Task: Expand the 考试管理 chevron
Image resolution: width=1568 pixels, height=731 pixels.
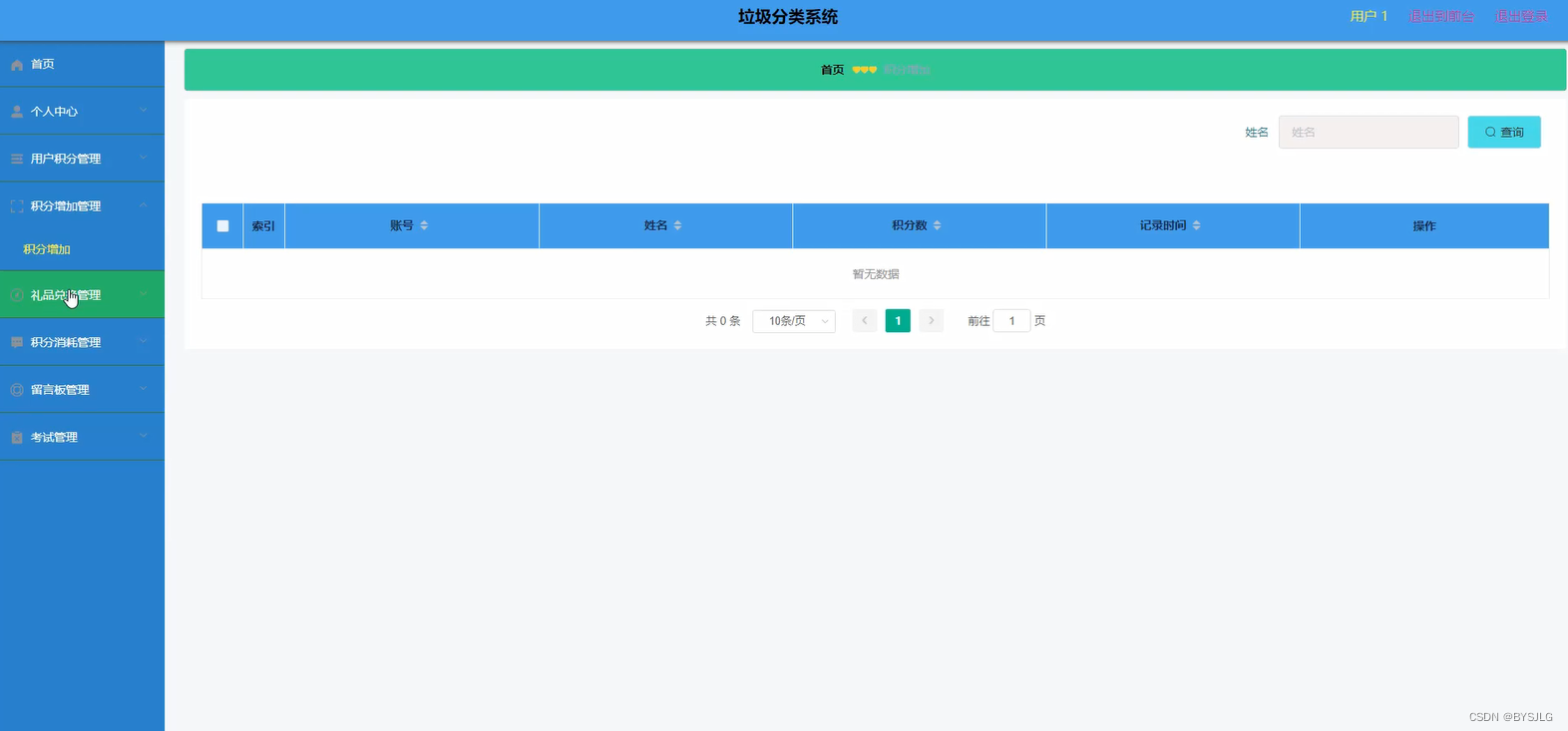Action: click(x=144, y=436)
